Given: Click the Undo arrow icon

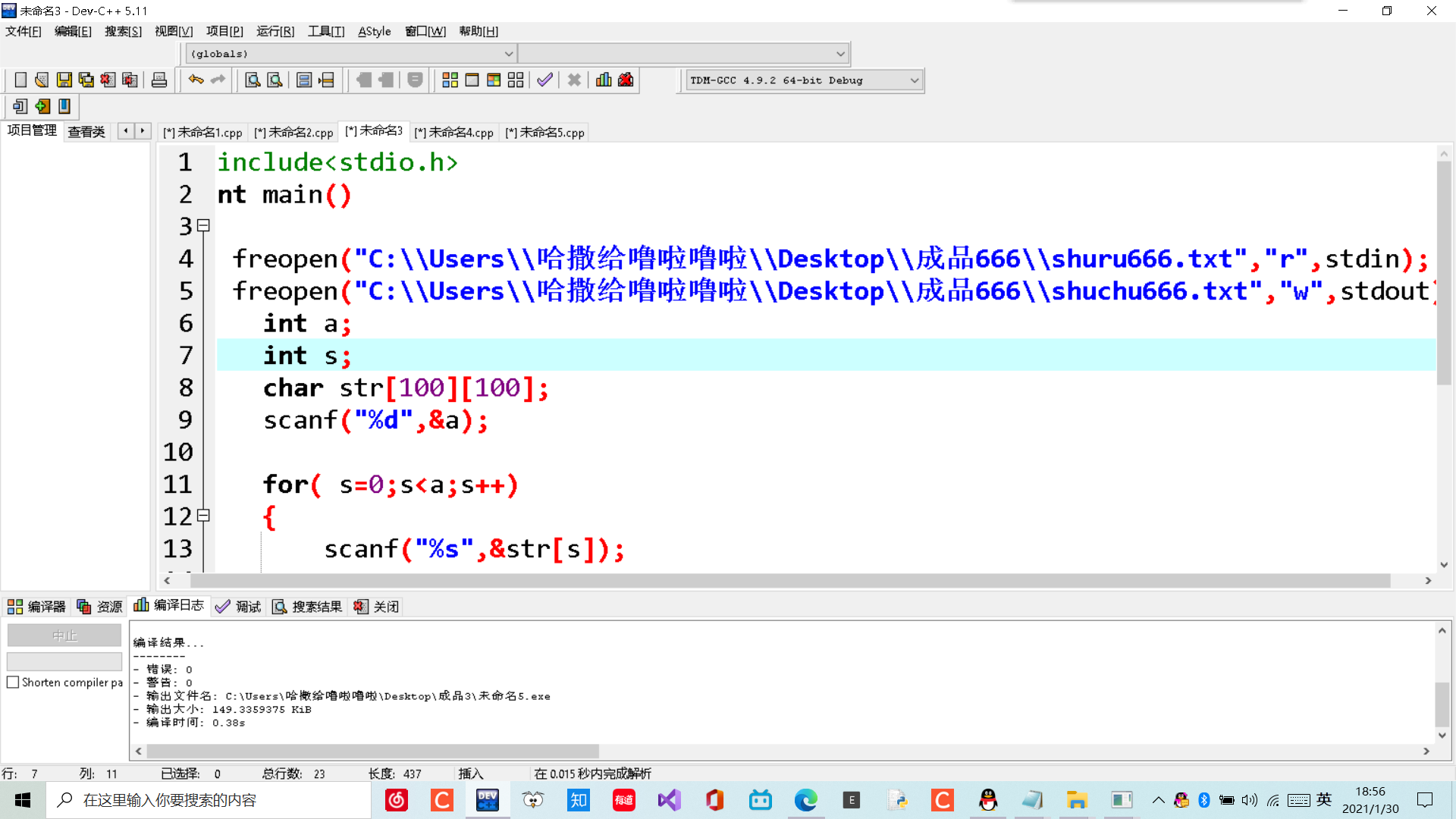Looking at the screenshot, I should [x=196, y=80].
